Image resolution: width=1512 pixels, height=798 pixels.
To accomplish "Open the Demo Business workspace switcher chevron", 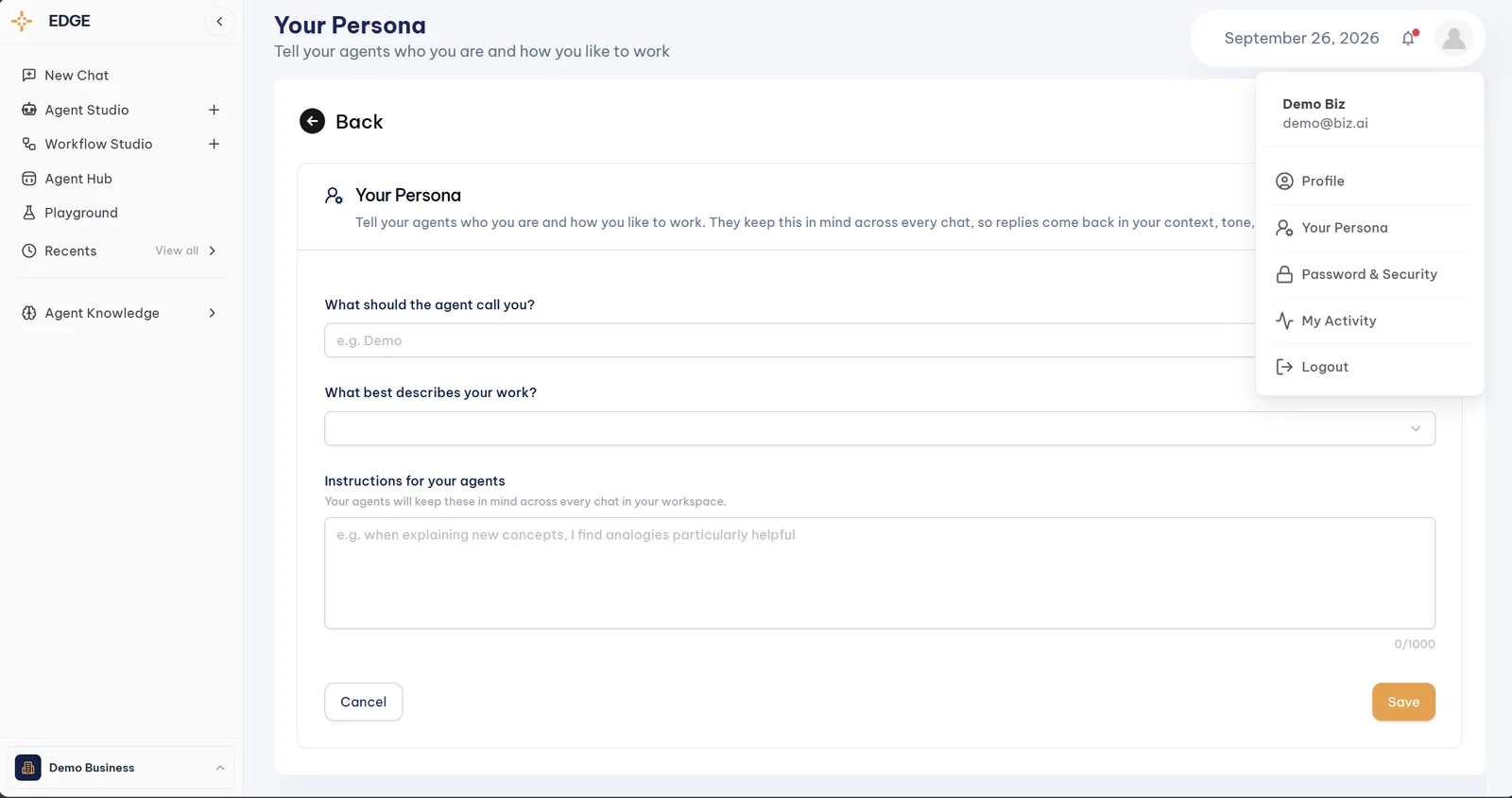I will point(220,768).
